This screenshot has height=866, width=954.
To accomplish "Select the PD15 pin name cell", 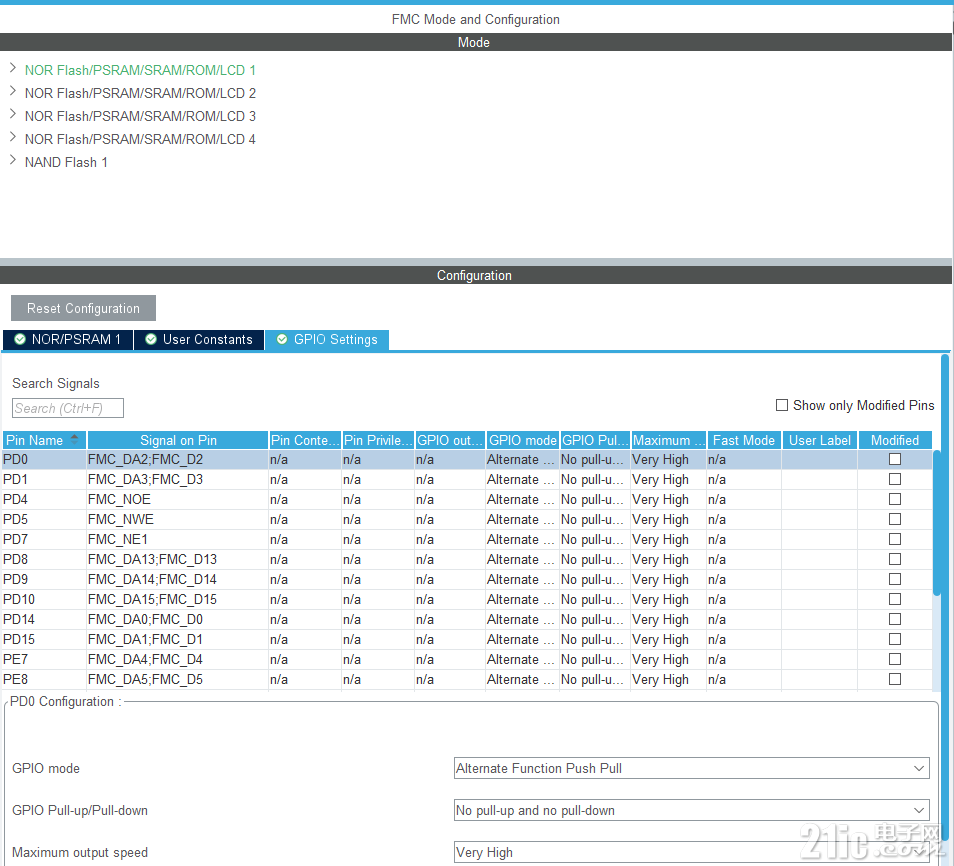I will pos(44,640).
